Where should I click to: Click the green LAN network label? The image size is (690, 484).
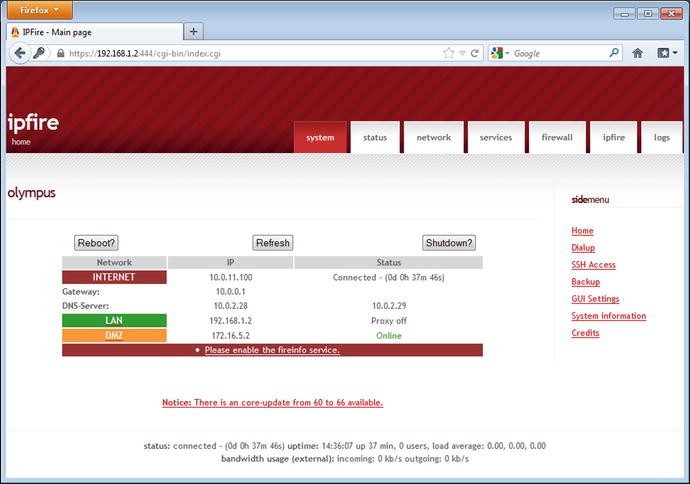click(x=114, y=320)
